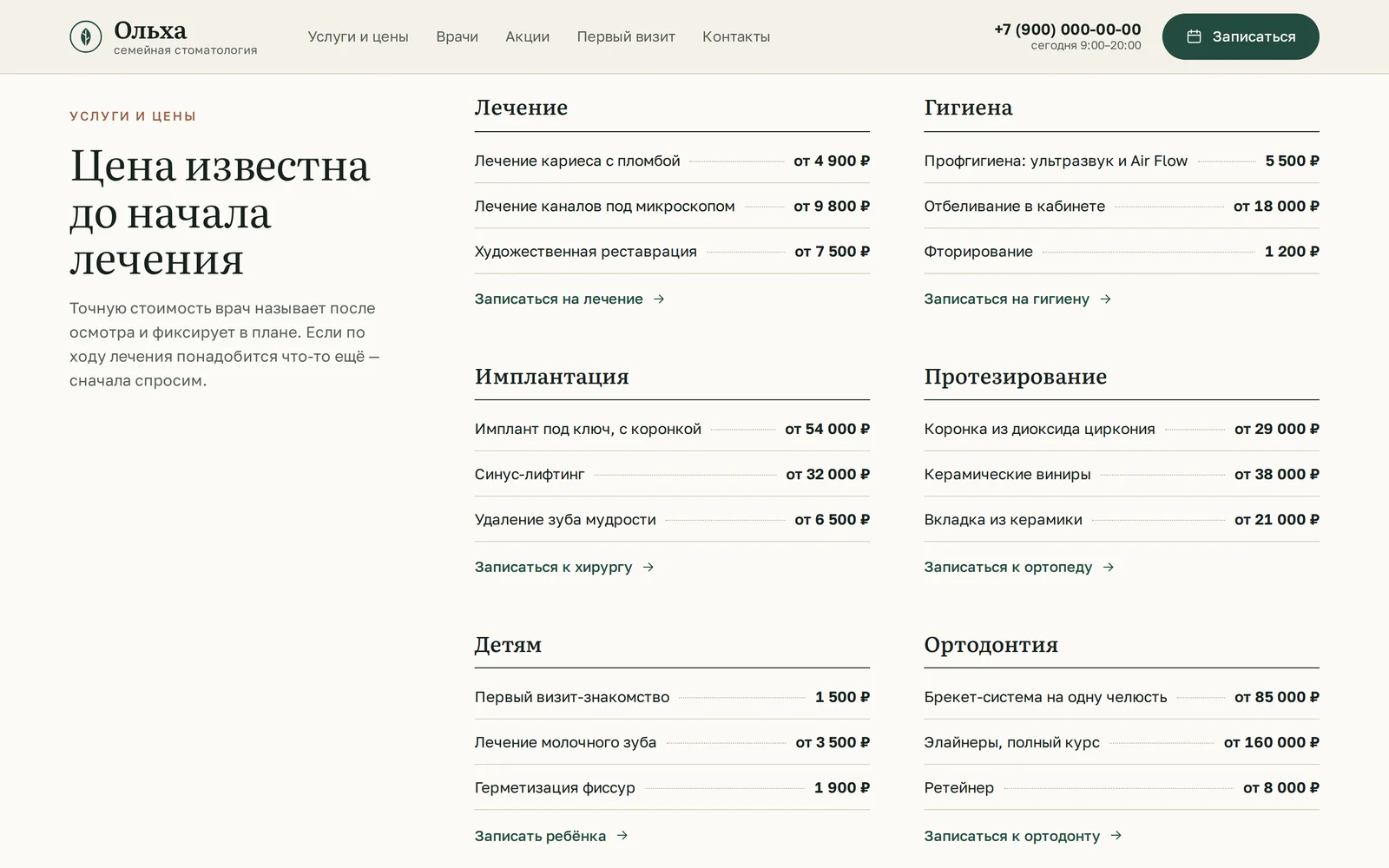Follow the Записать ребёнка link
The image size is (1389, 868).
pos(540,836)
